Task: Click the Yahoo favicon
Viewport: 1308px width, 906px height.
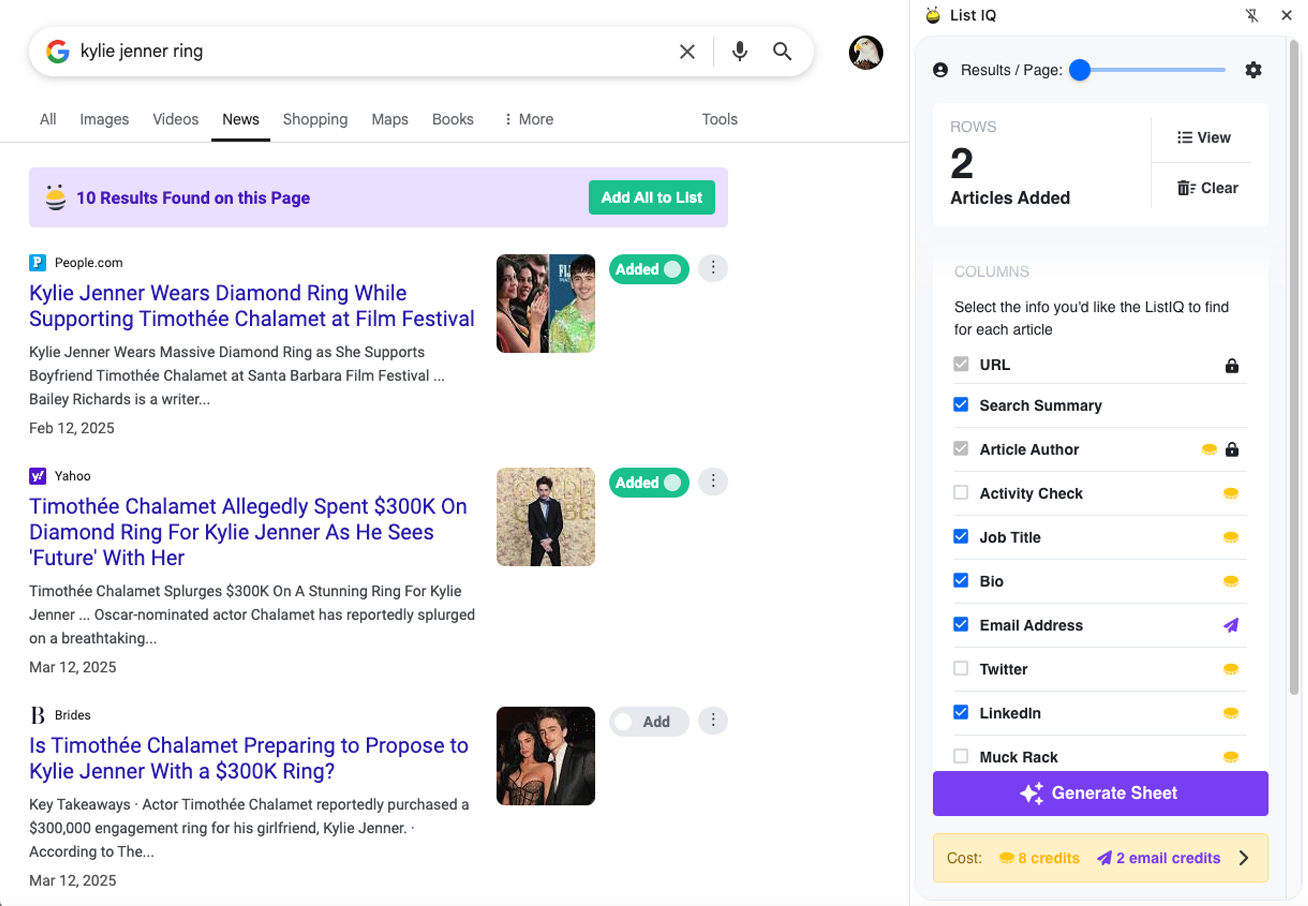Action: [38, 476]
